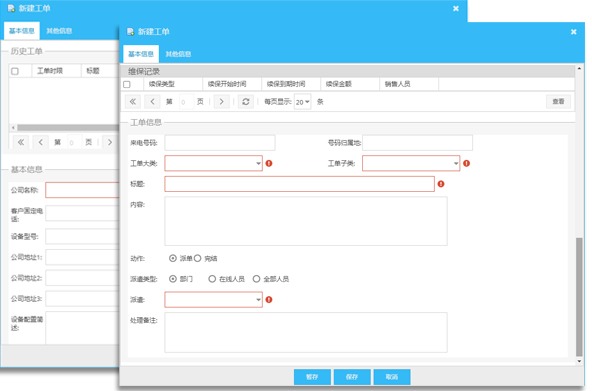The width and height of the screenshot is (592, 391).
Task: Click previous page arrow in front dialog pager
Action: [152, 102]
